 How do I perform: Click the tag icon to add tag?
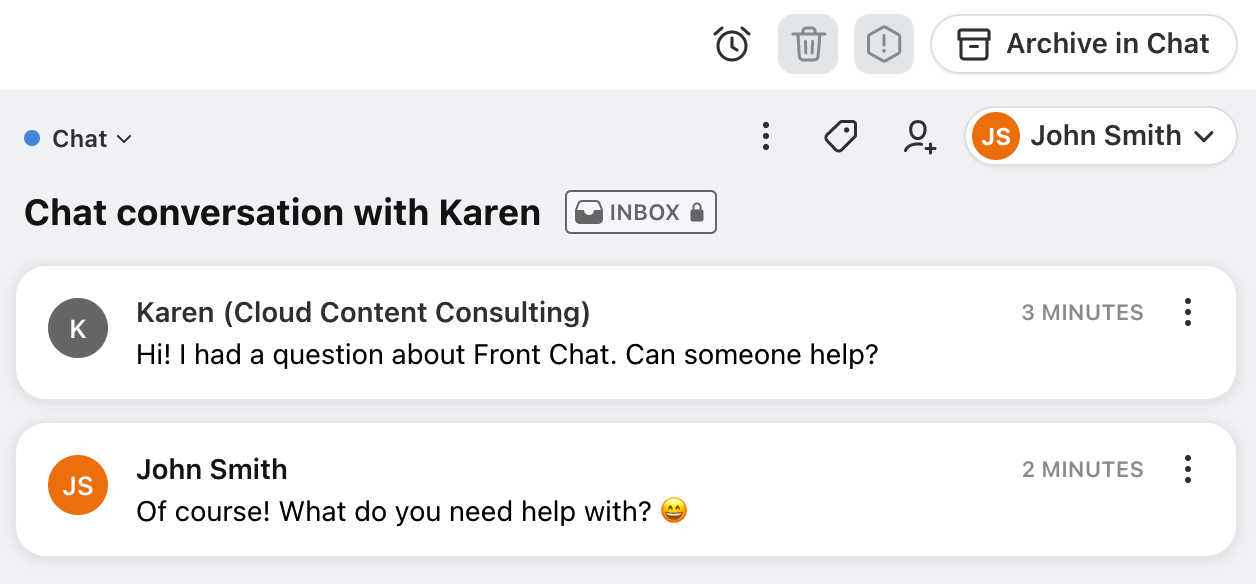click(x=840, y=136)
